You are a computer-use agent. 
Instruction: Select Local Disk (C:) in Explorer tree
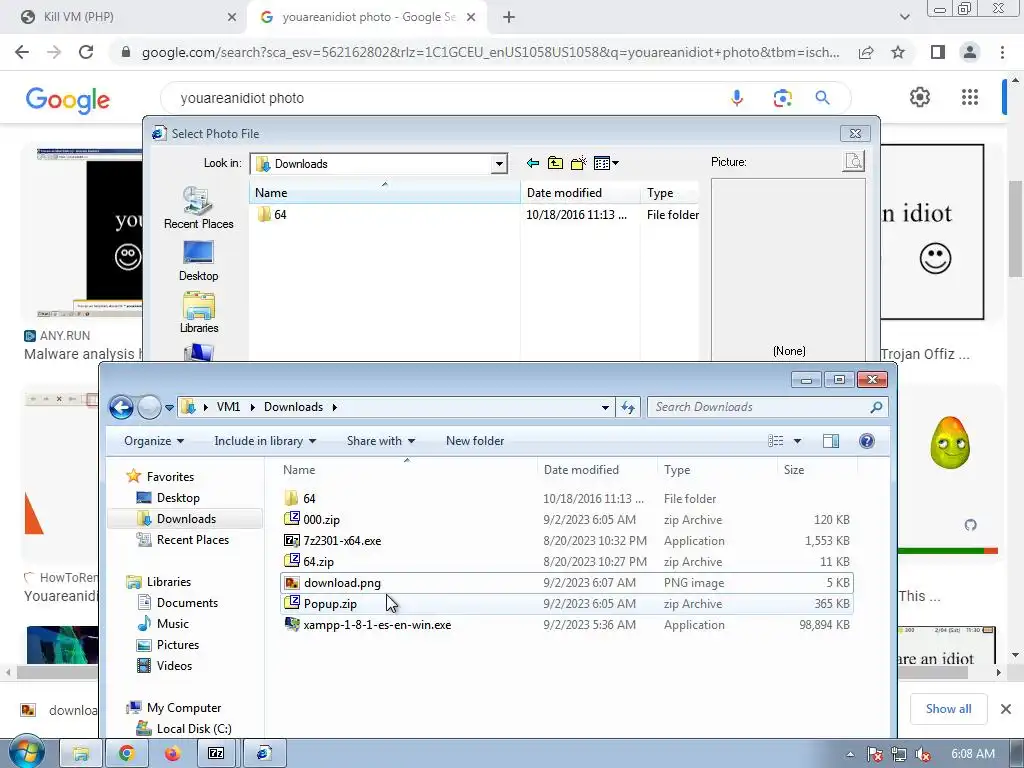(x=193, y=728)
